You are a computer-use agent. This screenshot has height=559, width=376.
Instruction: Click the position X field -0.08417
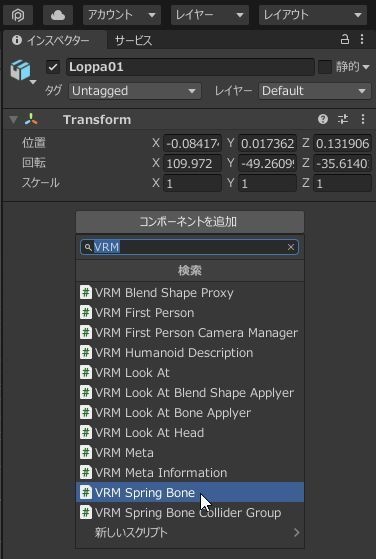(x=192, y=143)
